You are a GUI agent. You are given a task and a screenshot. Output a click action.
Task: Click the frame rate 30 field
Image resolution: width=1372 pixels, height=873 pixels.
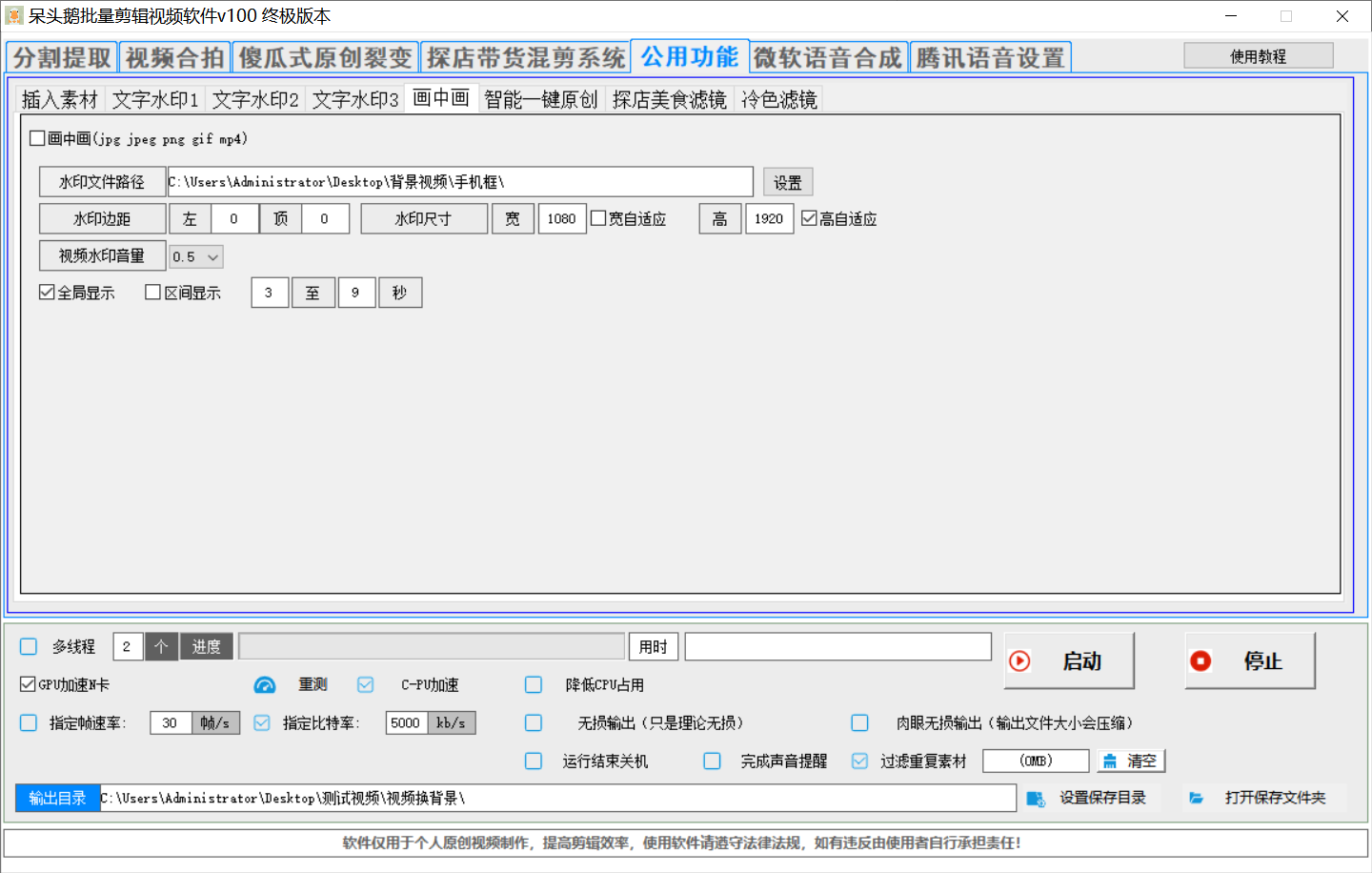coord(171,722)
